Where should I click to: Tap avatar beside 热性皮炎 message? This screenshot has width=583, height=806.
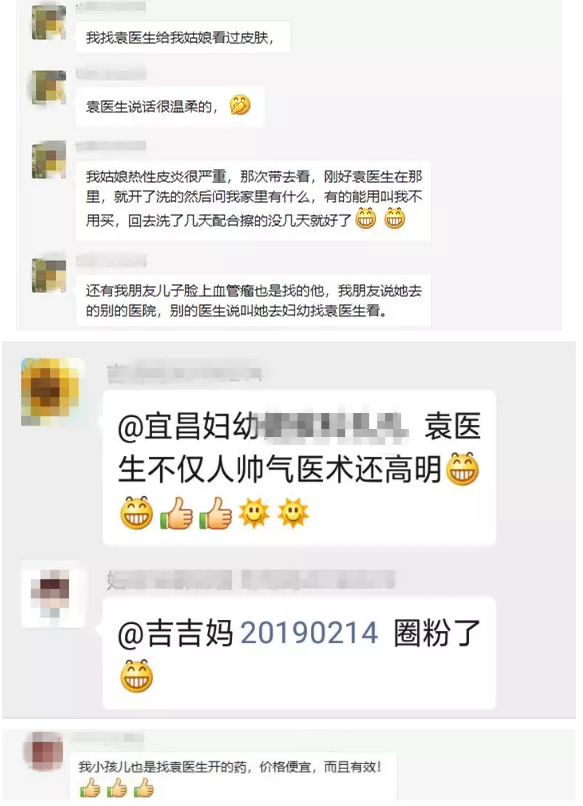tap(49, 159)
